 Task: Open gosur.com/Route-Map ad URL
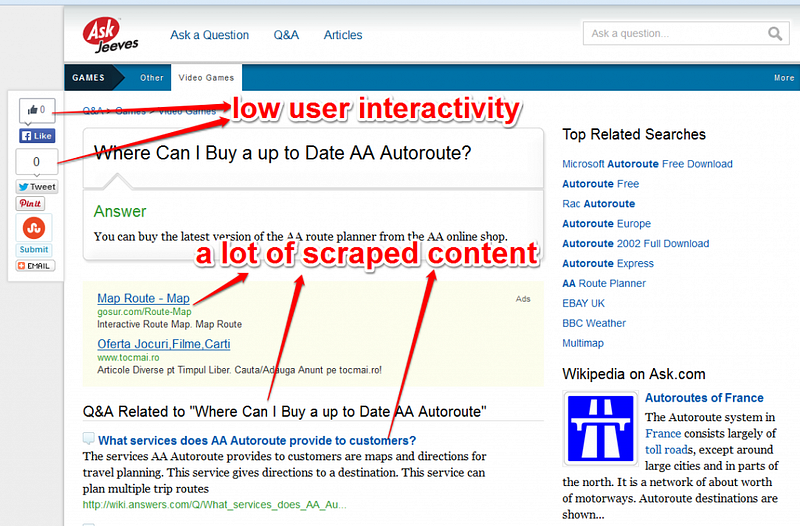click(x=144, y=312)
